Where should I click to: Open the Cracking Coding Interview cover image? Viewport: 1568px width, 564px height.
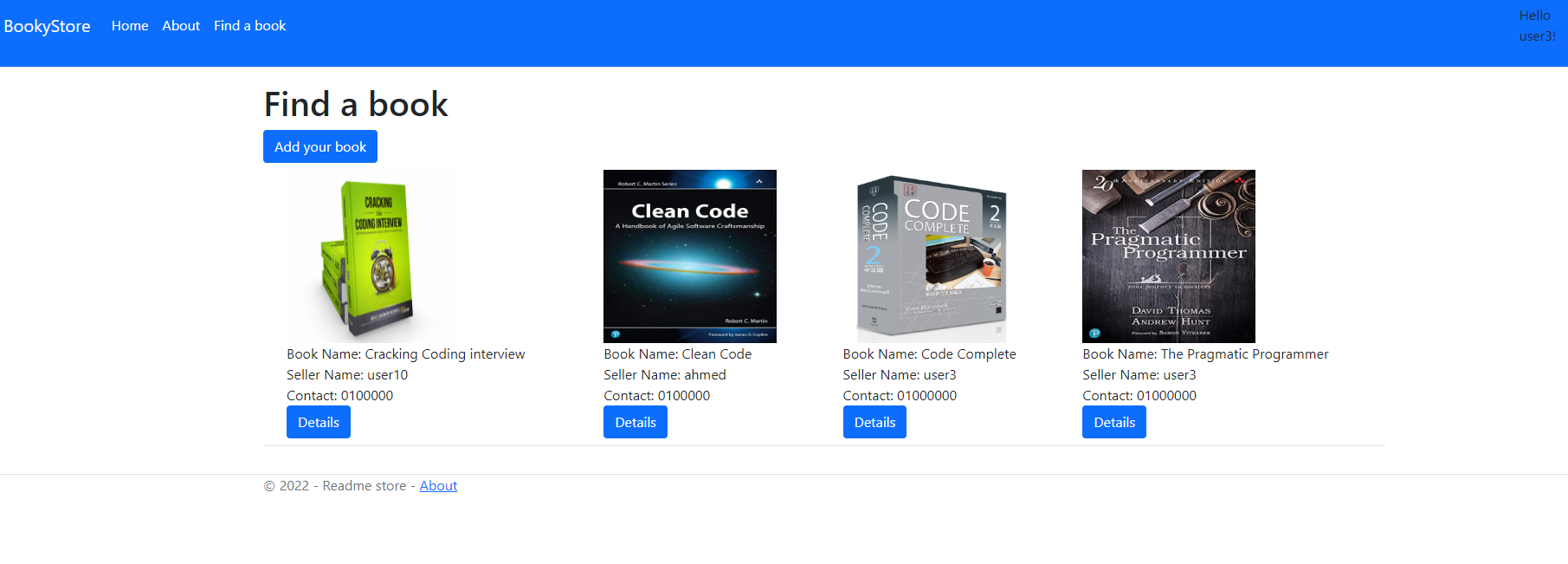373,256
